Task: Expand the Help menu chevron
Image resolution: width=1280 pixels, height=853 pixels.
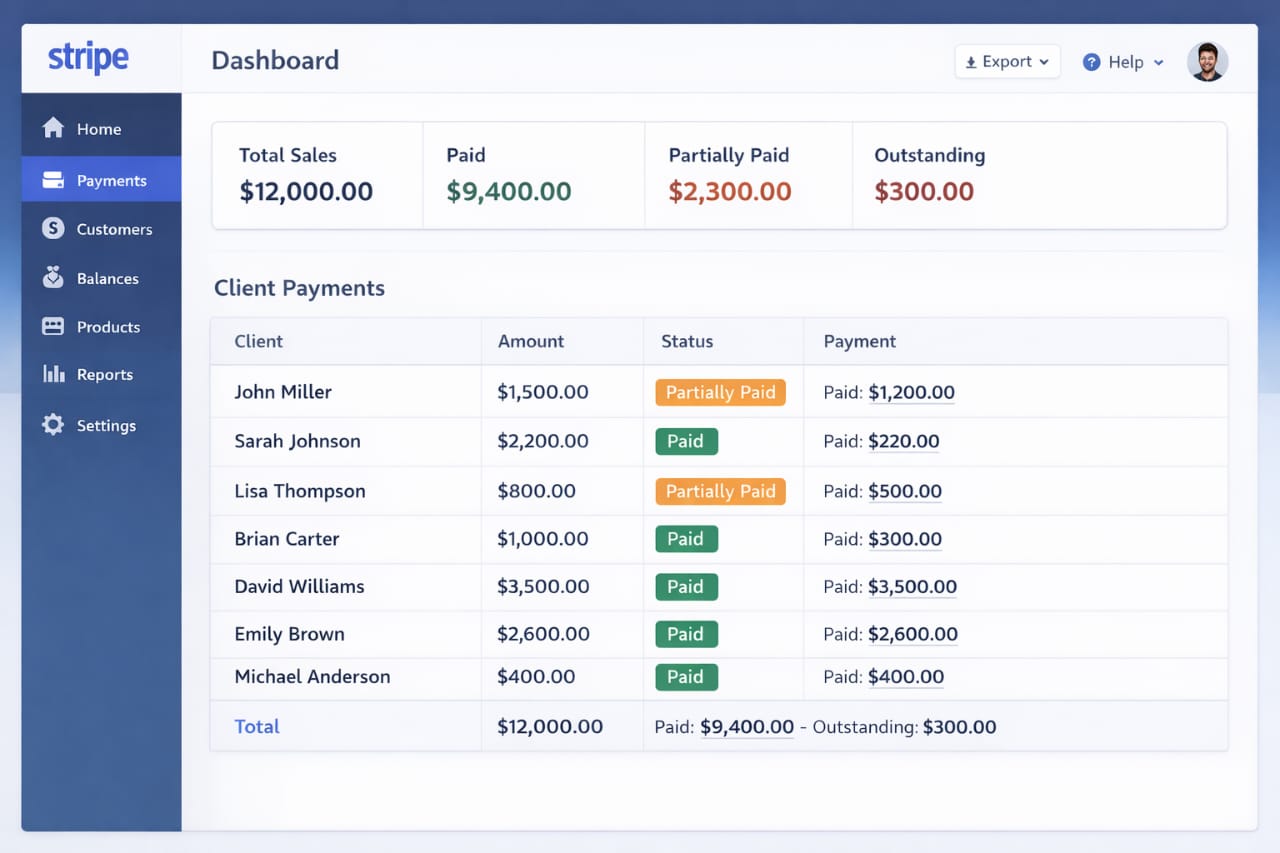Action: (x=1159, y=62)
